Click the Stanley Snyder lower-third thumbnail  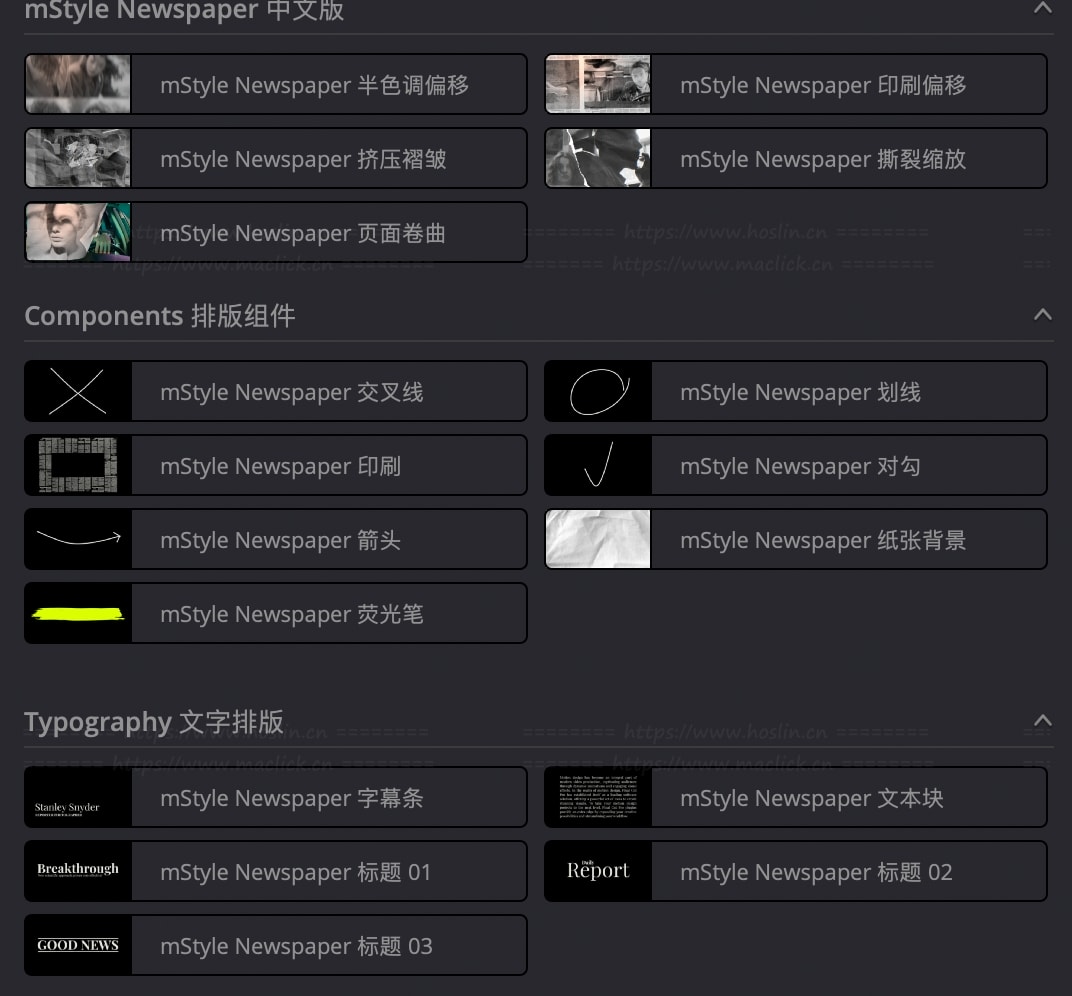point(78,798)
